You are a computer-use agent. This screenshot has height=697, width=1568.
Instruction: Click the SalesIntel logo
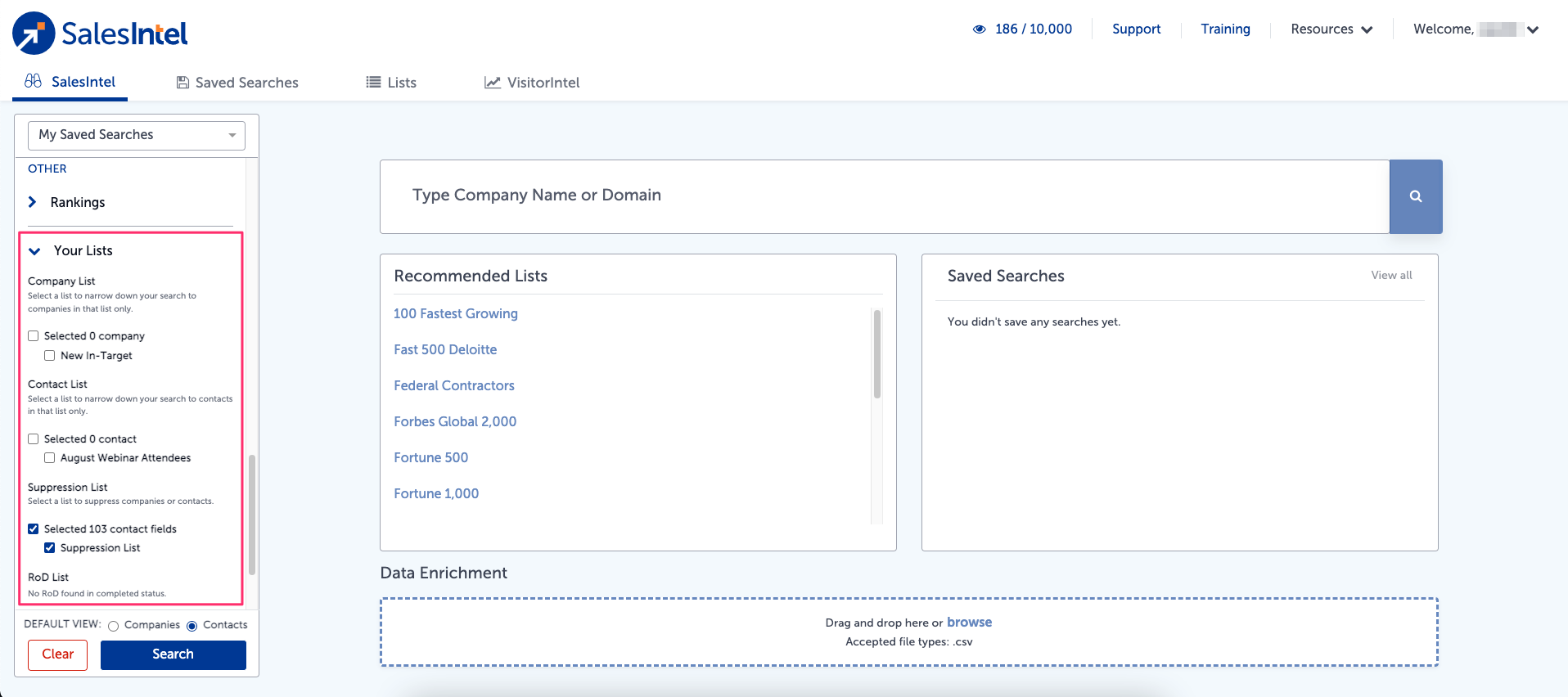[100, 34]
